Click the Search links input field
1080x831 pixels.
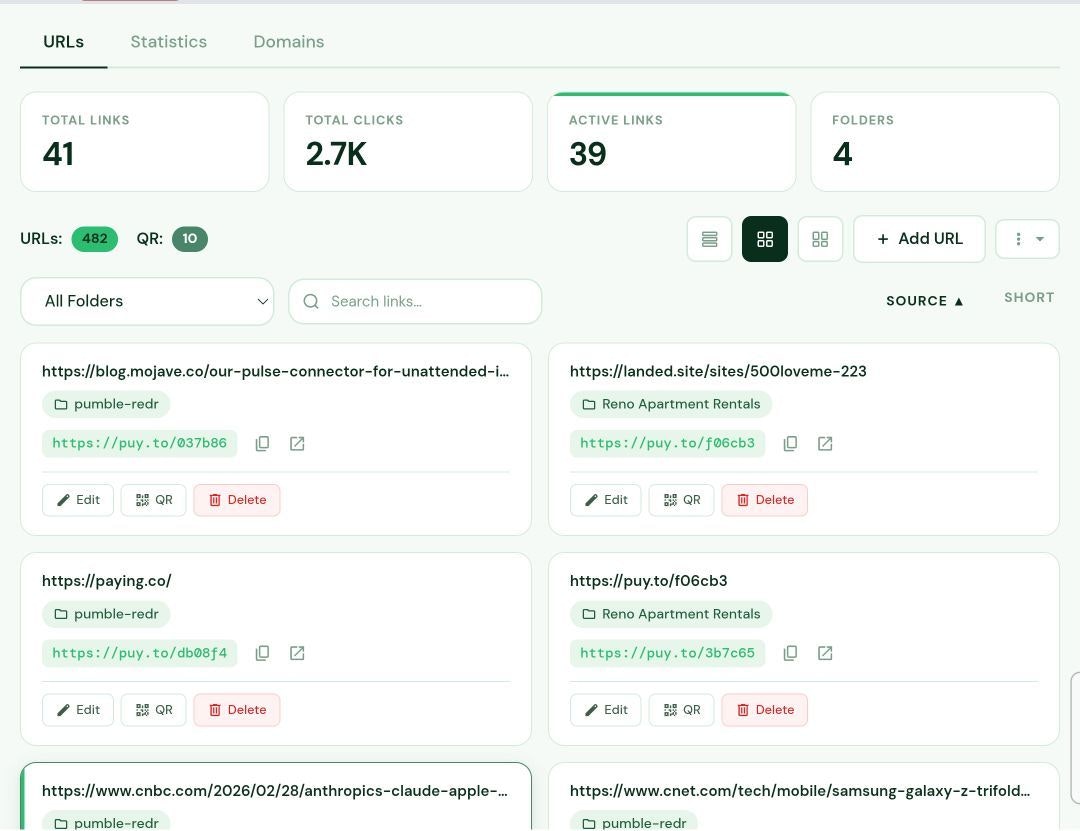[415, 301]
